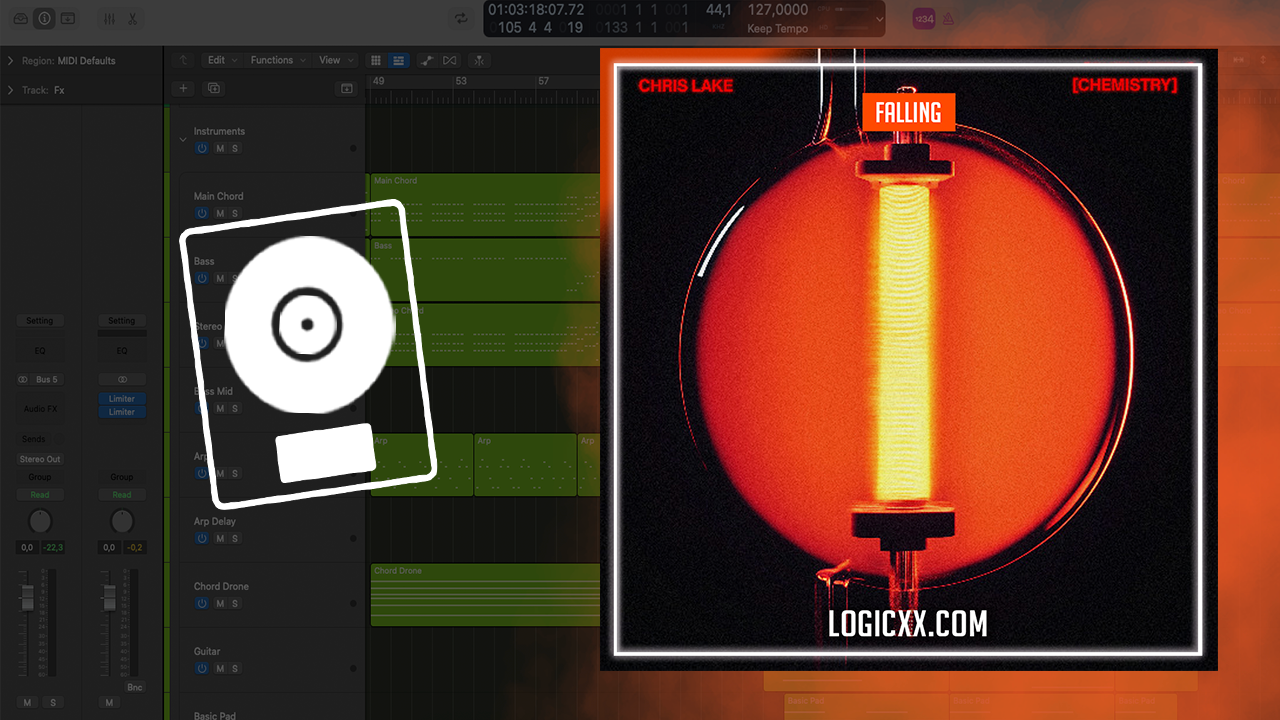Switch to grid view icon
The image size is (1280, 720).
(x=376, y=60)
